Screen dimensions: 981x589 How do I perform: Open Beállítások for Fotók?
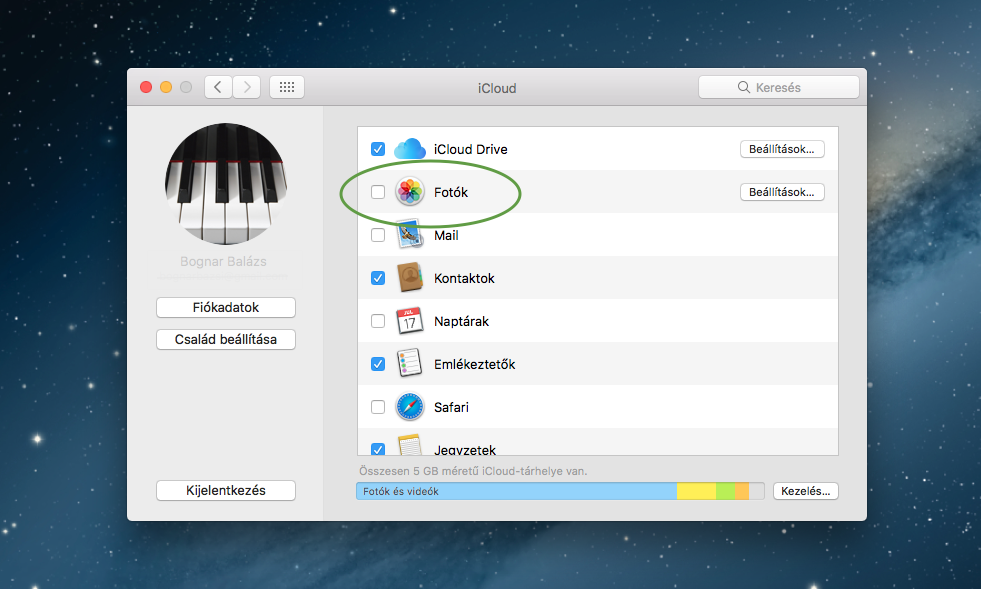click(x=782, y=192)
